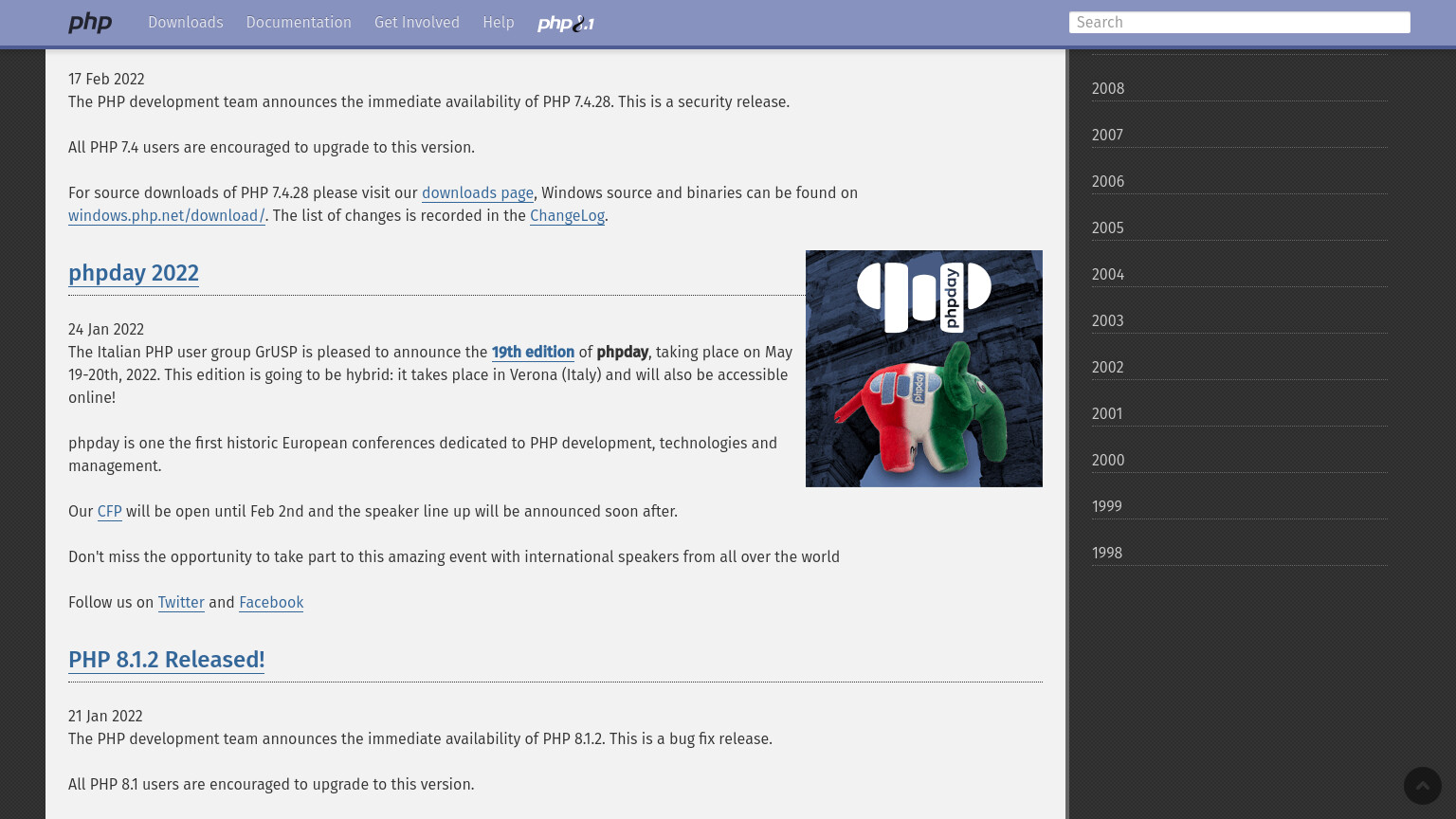Open the Downloads menu
1456x819 pixels.
[x=186, y=23]
